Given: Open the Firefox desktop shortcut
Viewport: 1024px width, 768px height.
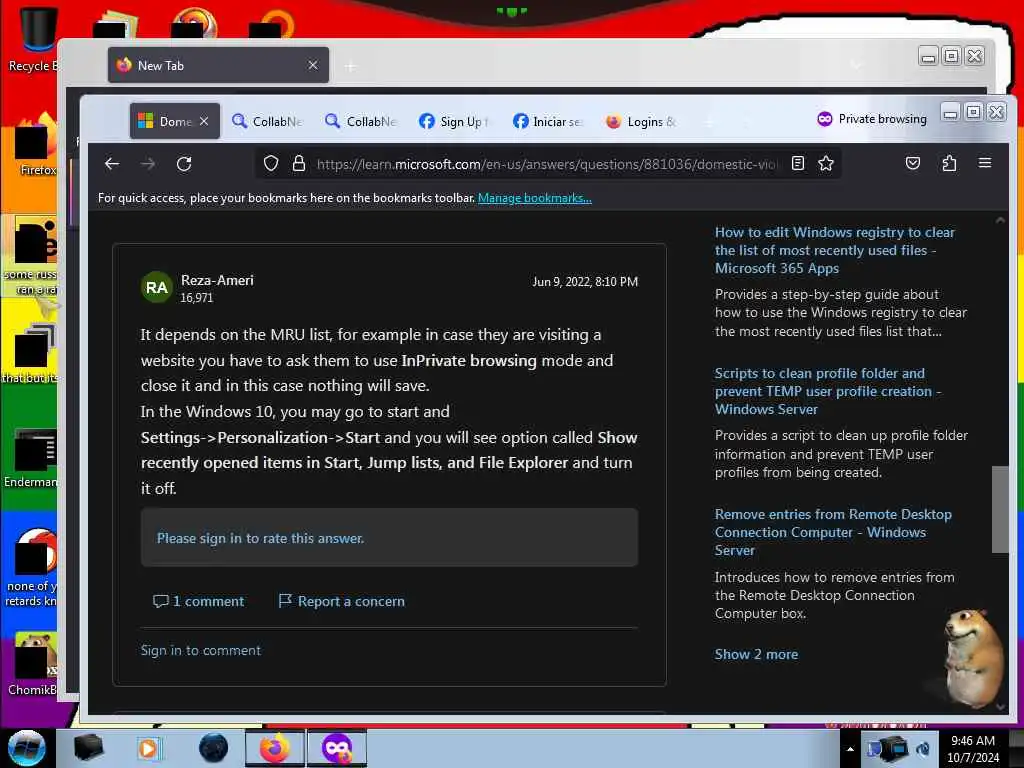Looking at the screenshot, I should (34, 145).
